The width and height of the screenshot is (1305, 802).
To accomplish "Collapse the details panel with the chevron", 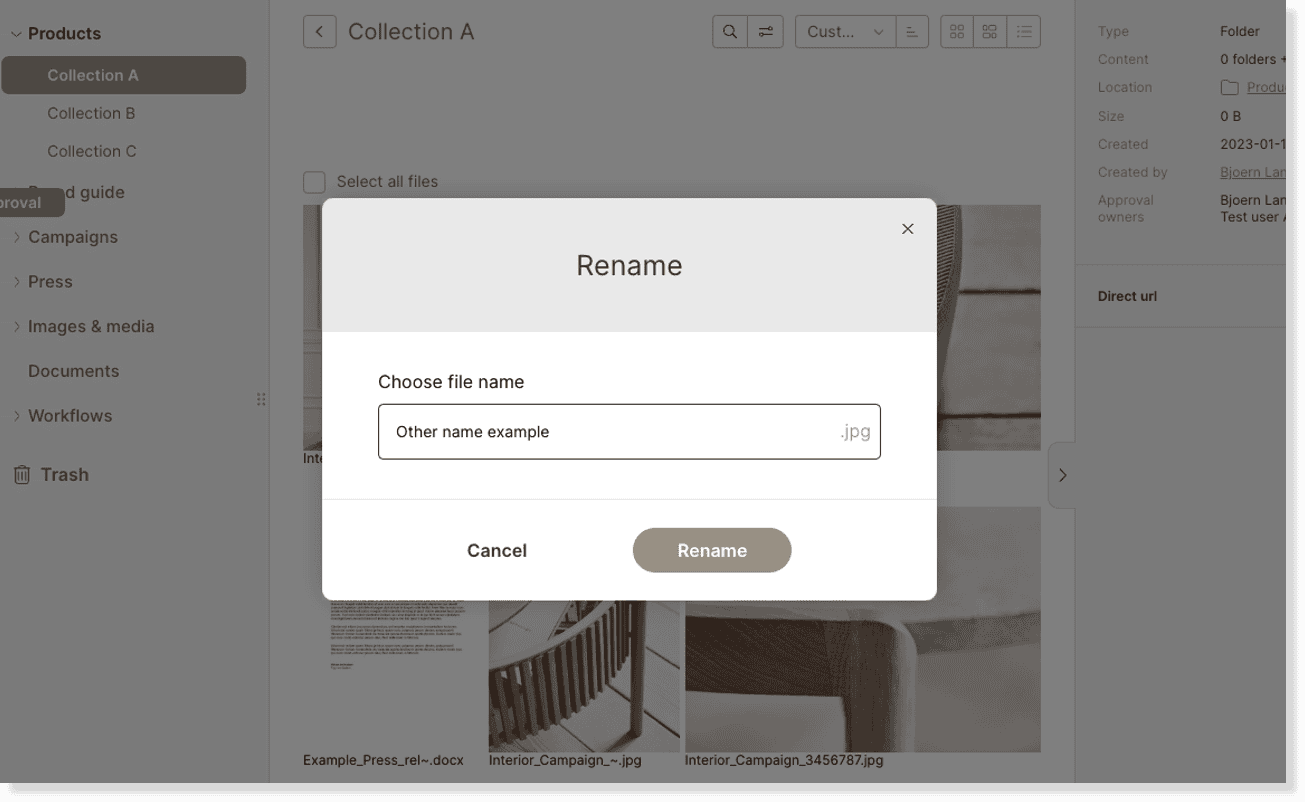I will click(1062, 475).
